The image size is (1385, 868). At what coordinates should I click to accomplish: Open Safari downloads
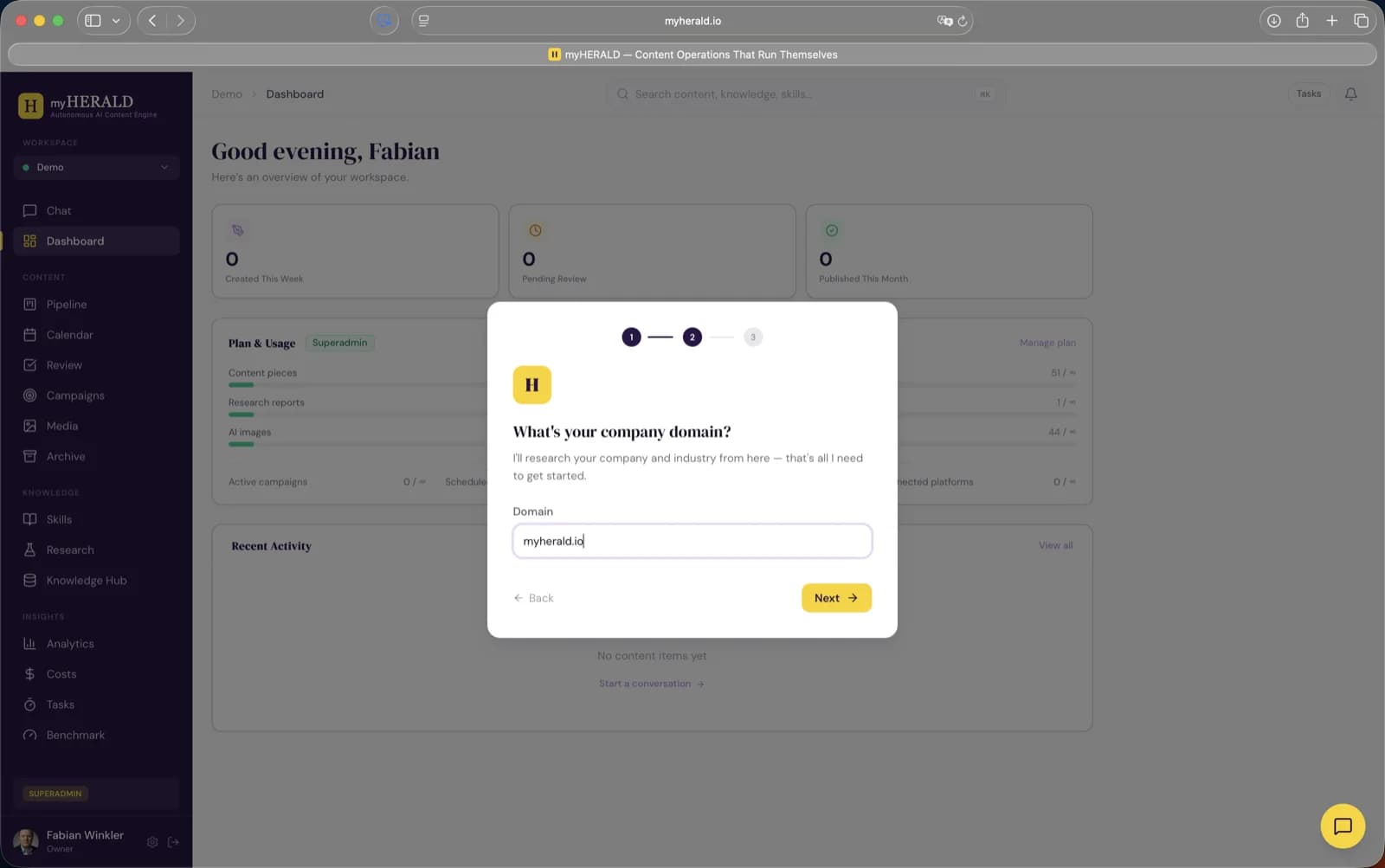(1273, 21)
